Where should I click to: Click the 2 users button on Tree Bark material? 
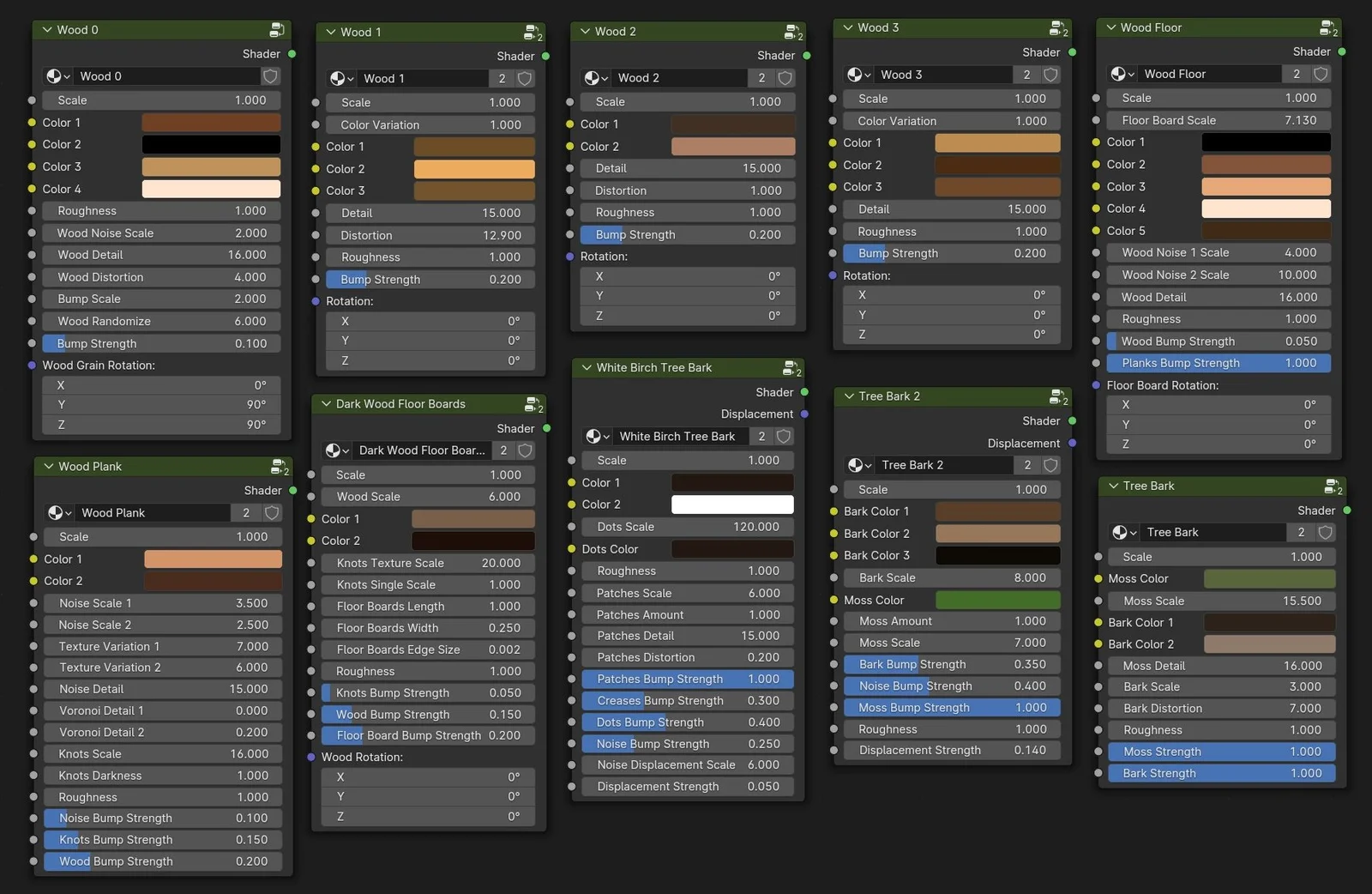[x=1300, y=532]
